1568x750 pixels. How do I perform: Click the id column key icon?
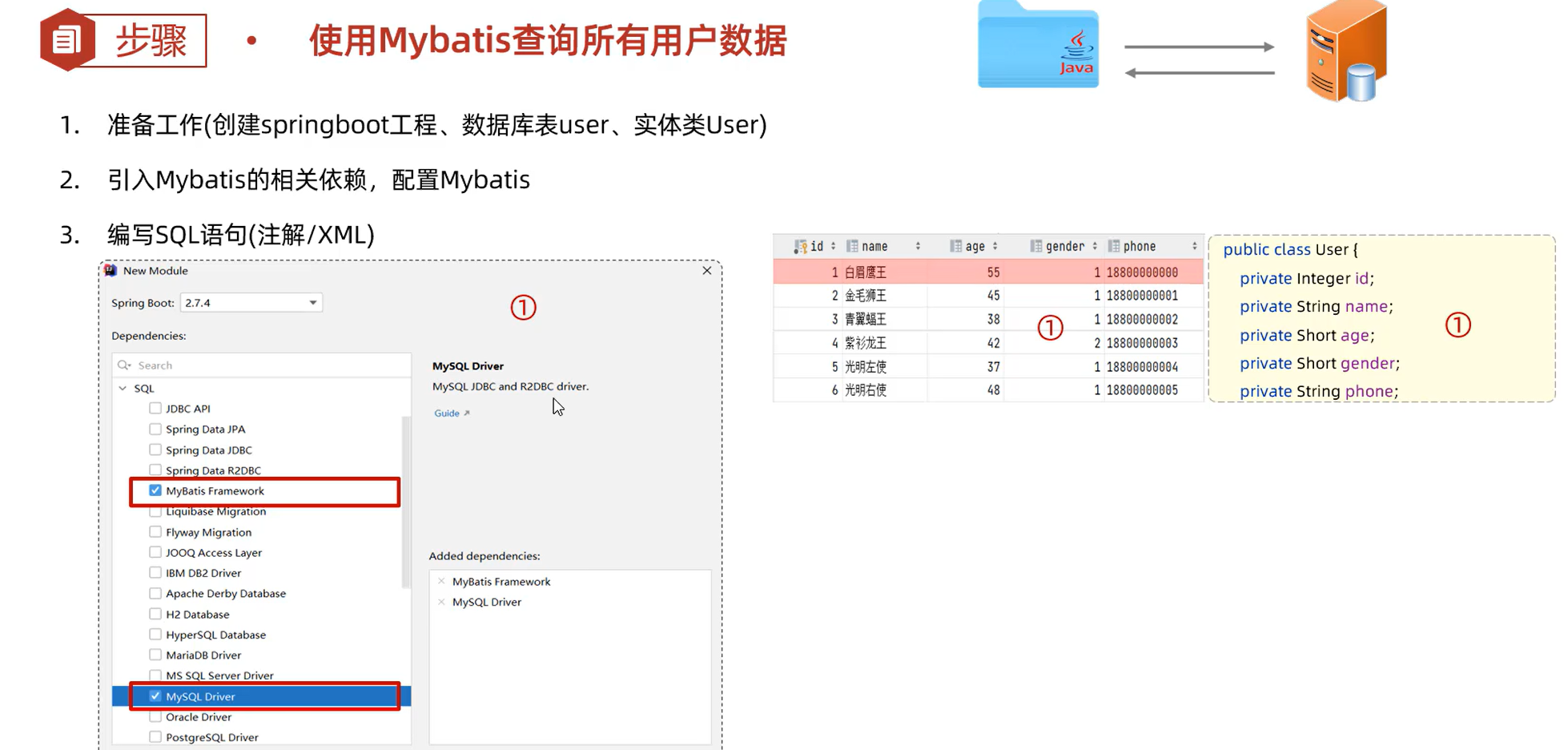click(800, 247)
